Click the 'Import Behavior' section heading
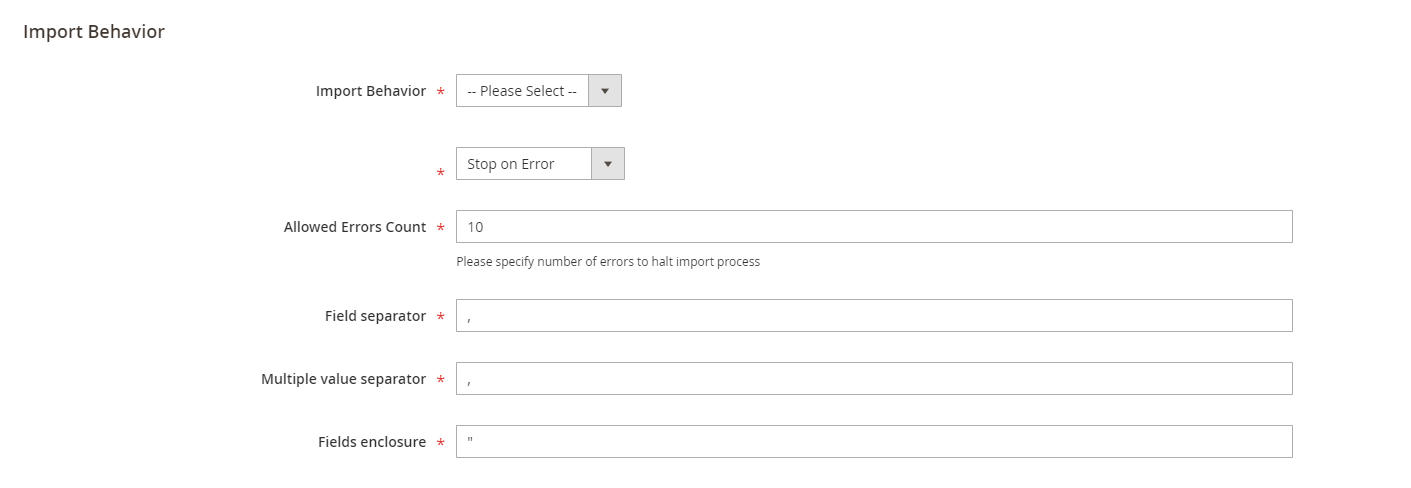This screenshot has height=488, width=1411. point(94,32)
